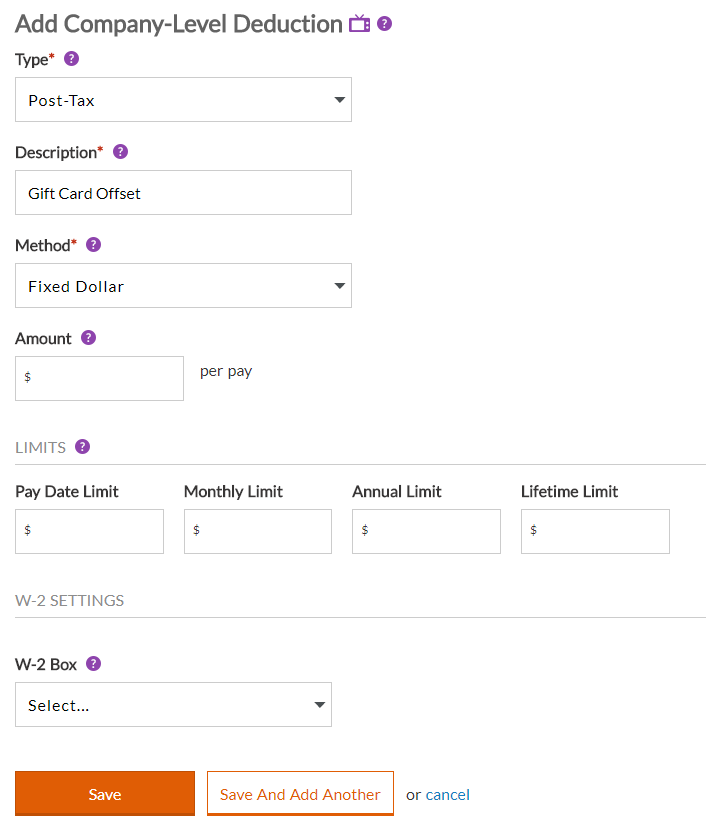
Task: Open the Amount help tooltip
Action: pos(88,338)
